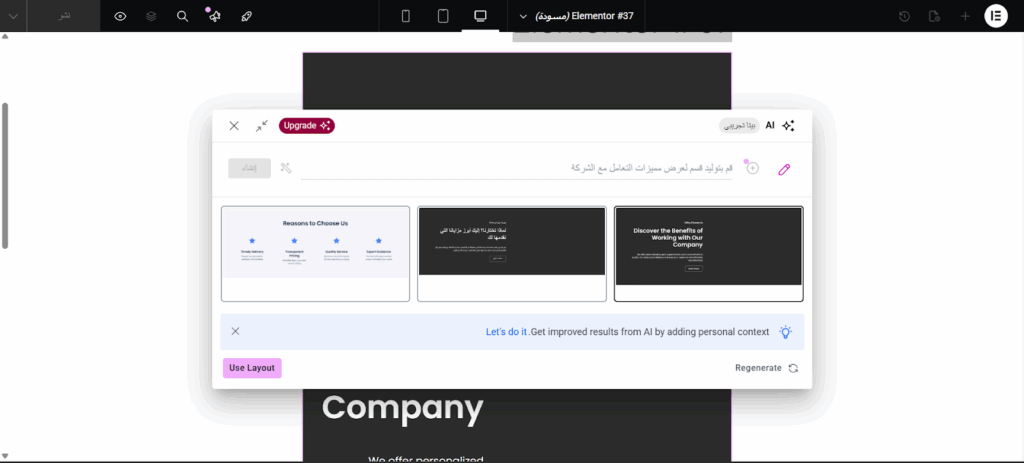This screenshot has height=463, width=1024.
Task: Select the "Reasons to Choose Us" layout thumbnail
Action: click(315, 253)
